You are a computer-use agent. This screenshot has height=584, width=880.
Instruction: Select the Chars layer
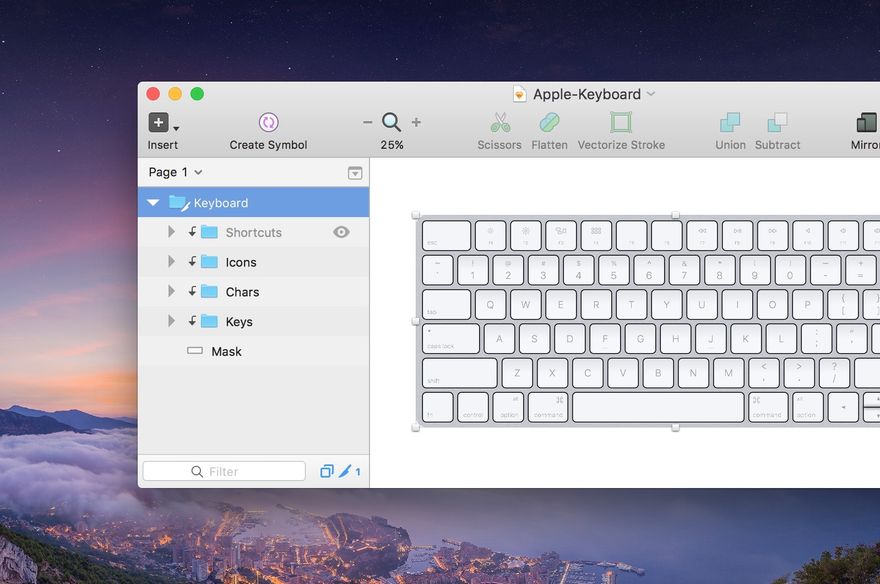(x=254, y=292)
